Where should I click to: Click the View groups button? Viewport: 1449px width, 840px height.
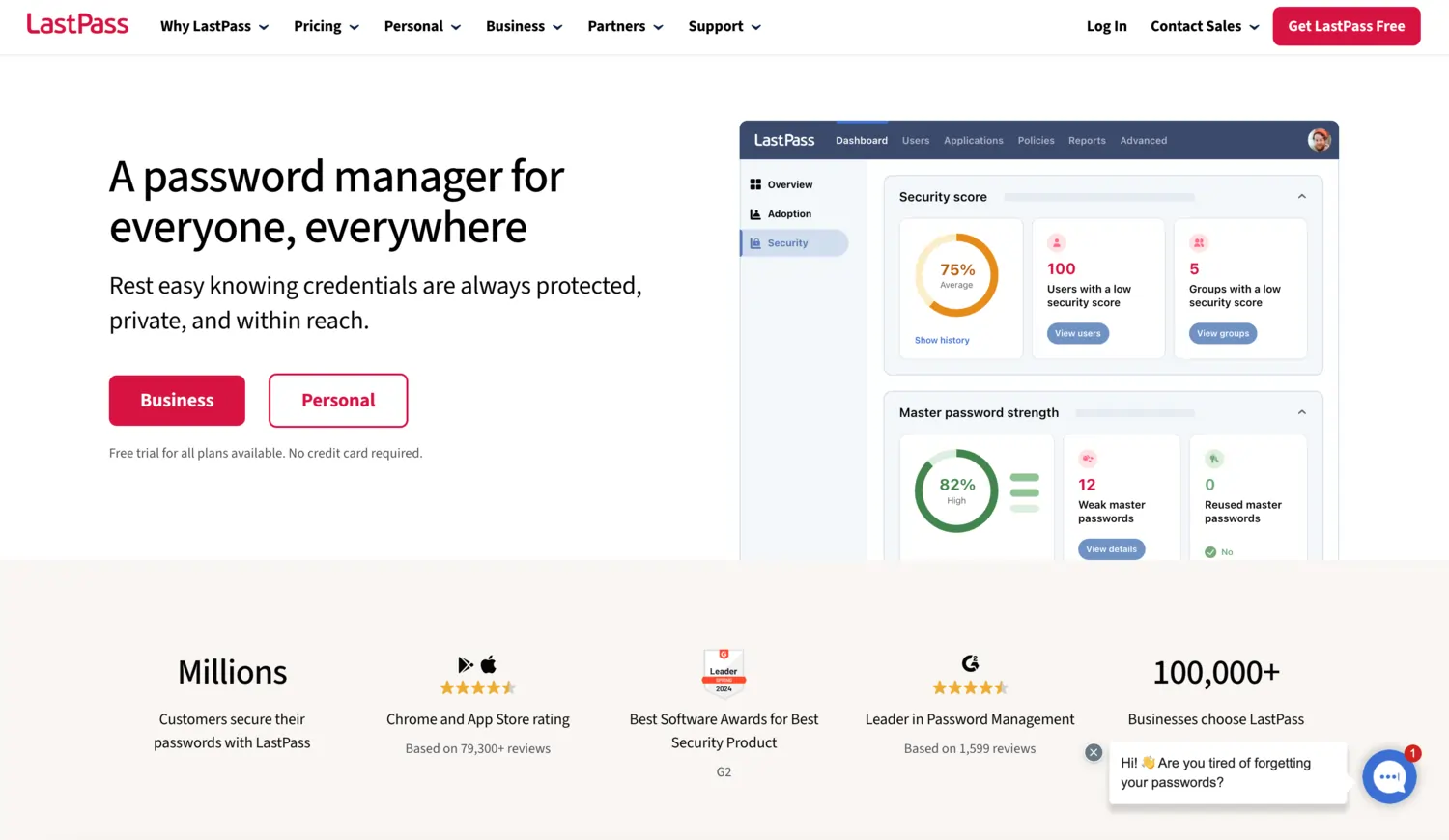pyautogui.click(x=1223, y=333)
